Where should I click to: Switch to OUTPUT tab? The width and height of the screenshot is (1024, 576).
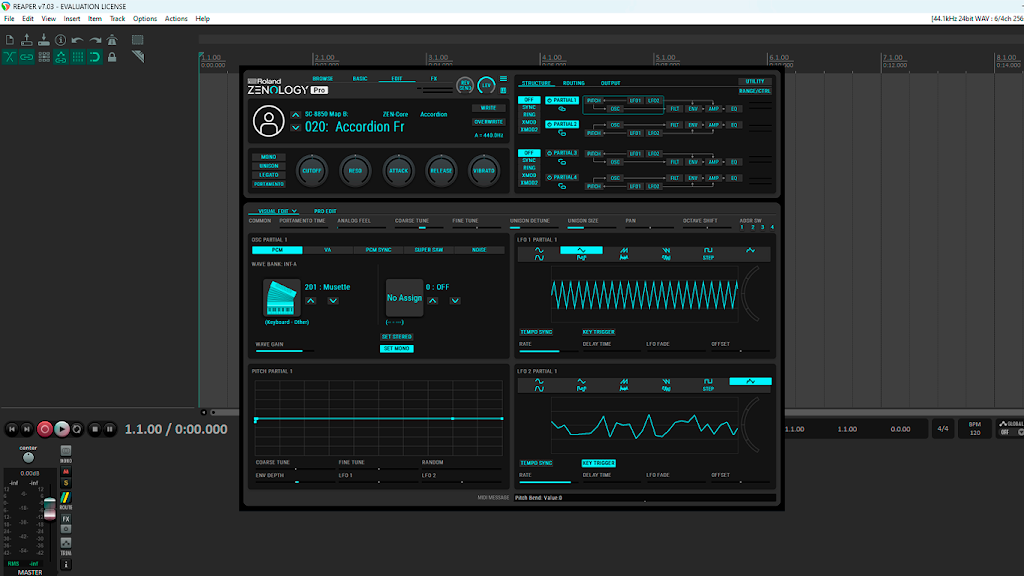point(611,83)
